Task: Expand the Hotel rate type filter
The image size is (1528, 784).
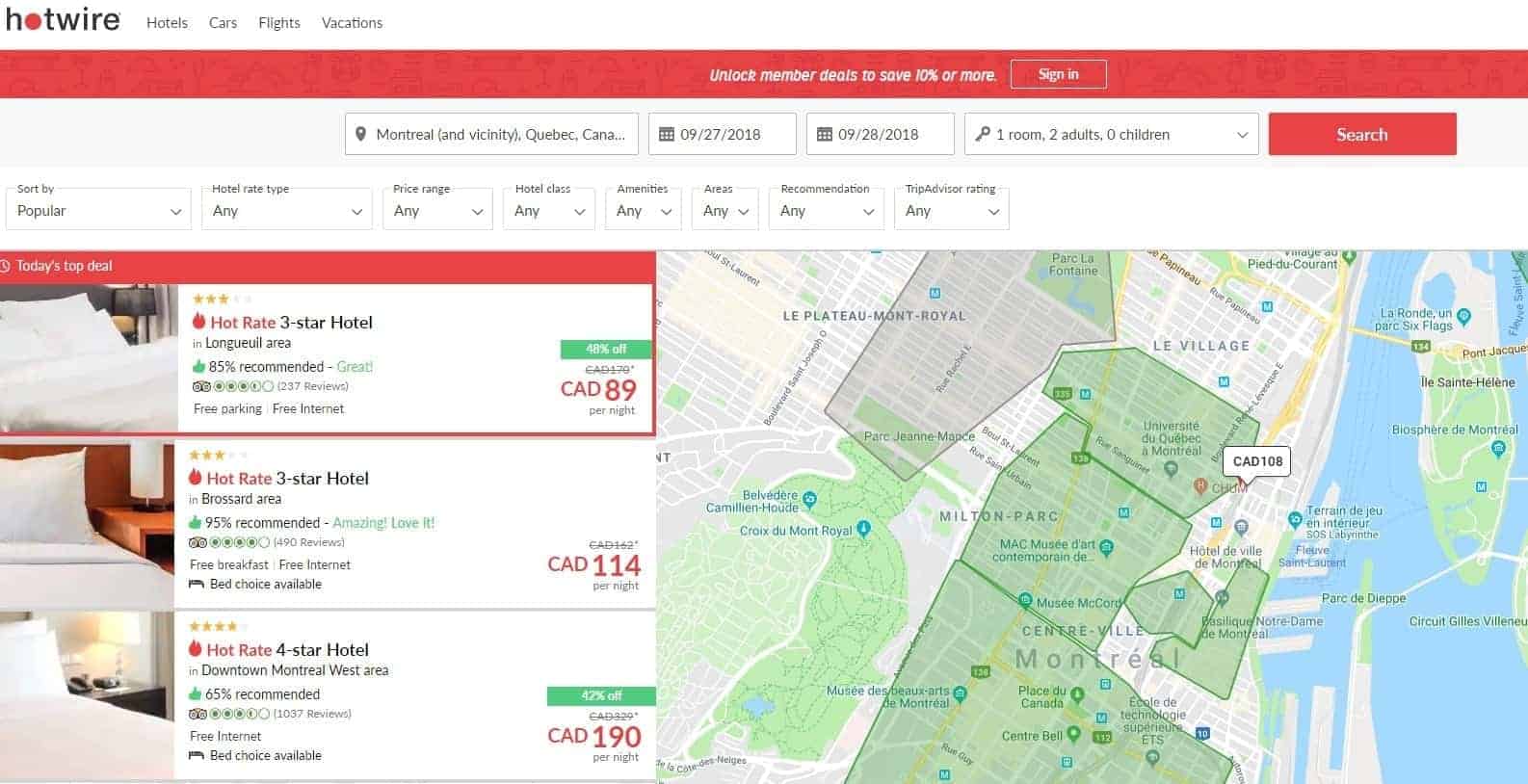Action: (286, 211)
